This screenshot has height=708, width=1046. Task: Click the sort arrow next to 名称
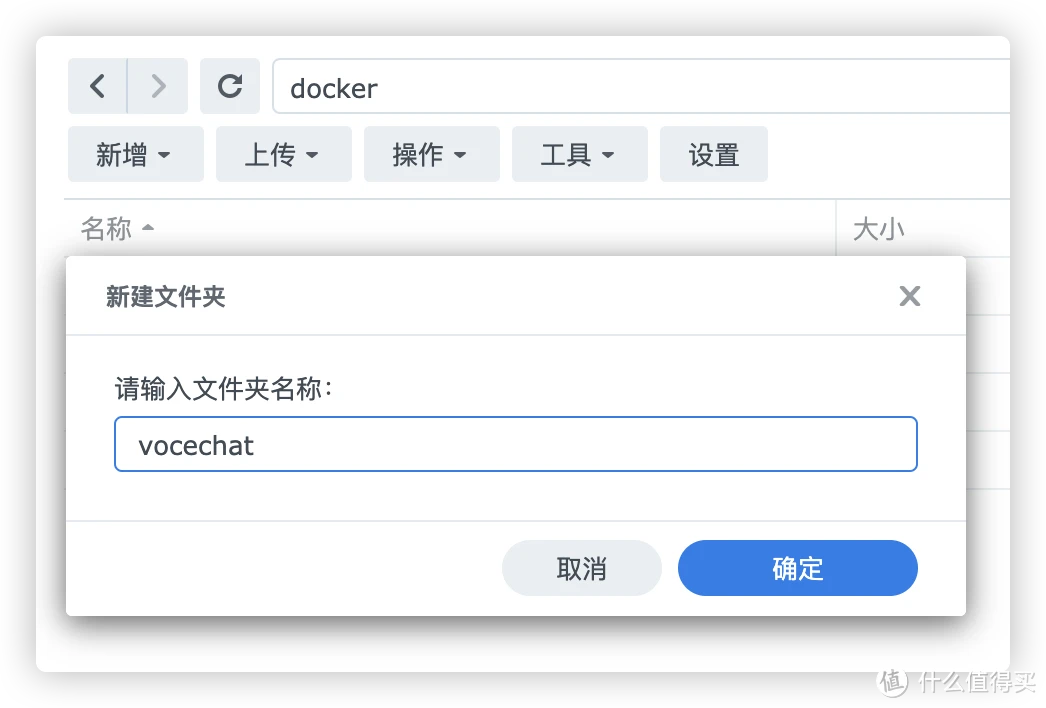147,229
